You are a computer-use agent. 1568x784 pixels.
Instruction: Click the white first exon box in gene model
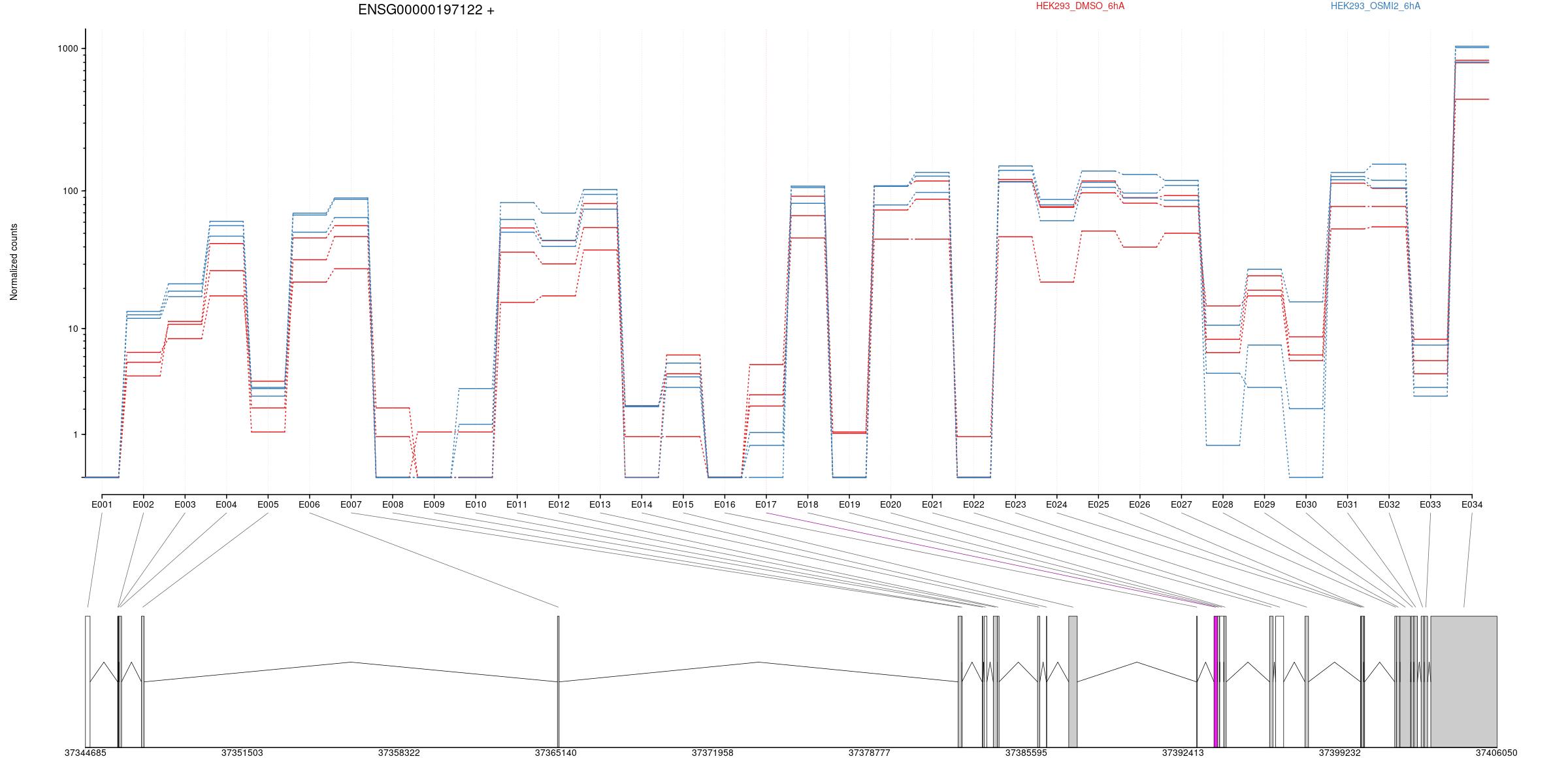(88, 681)
